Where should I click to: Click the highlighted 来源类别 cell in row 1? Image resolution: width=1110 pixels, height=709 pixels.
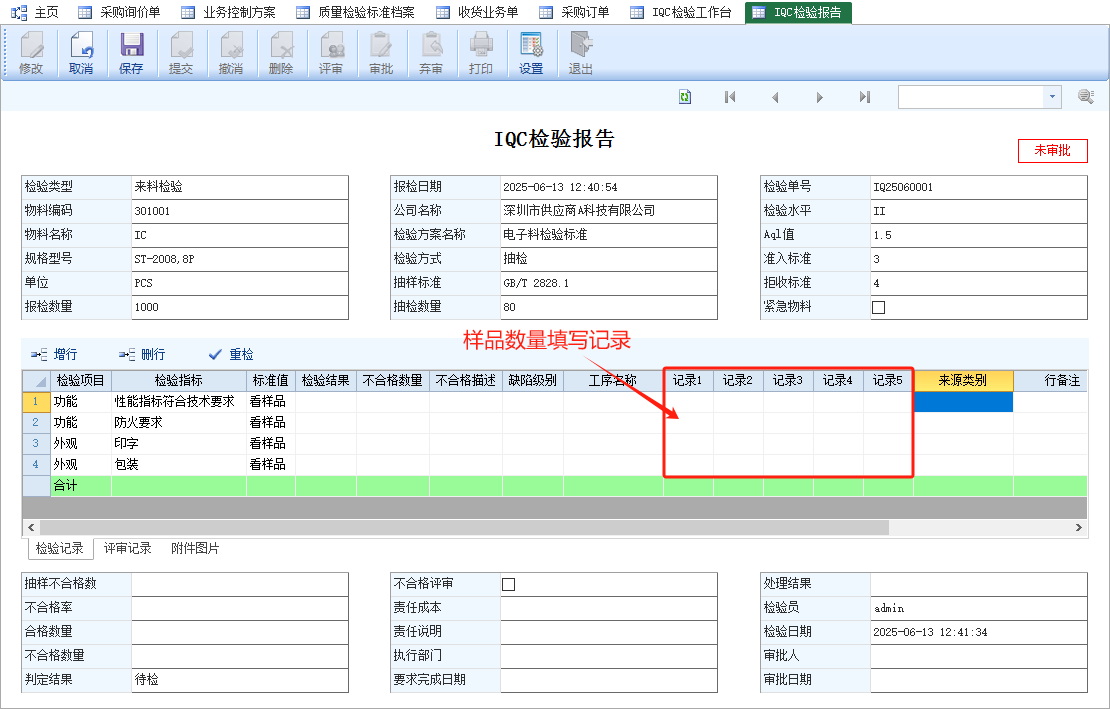click(963, 401)
